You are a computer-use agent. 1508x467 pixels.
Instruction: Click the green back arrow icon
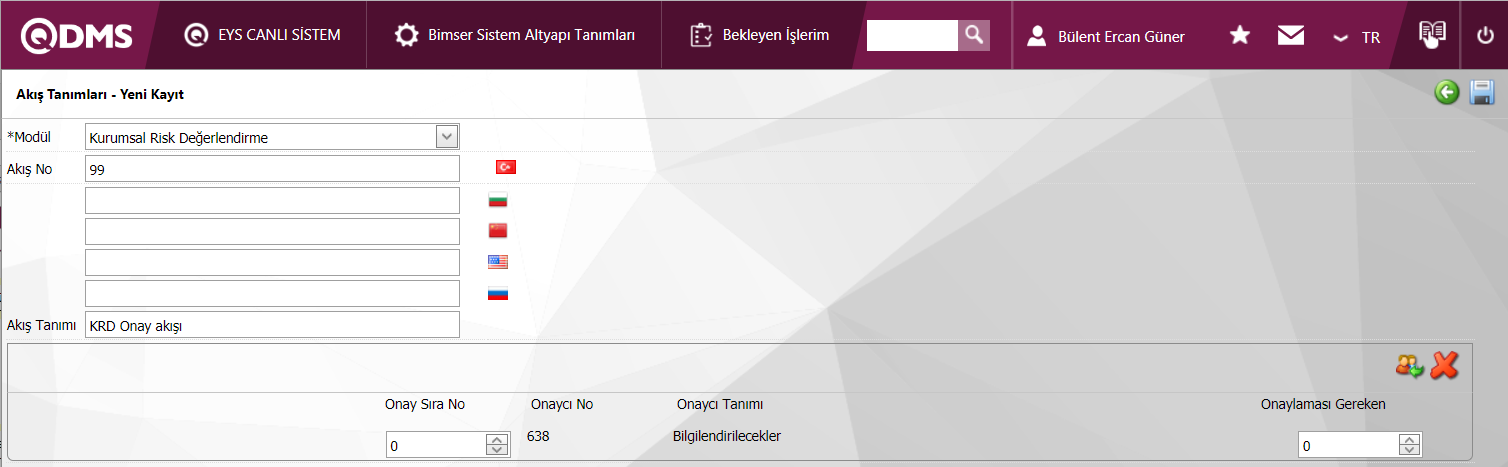click(x=1447, y=93)
